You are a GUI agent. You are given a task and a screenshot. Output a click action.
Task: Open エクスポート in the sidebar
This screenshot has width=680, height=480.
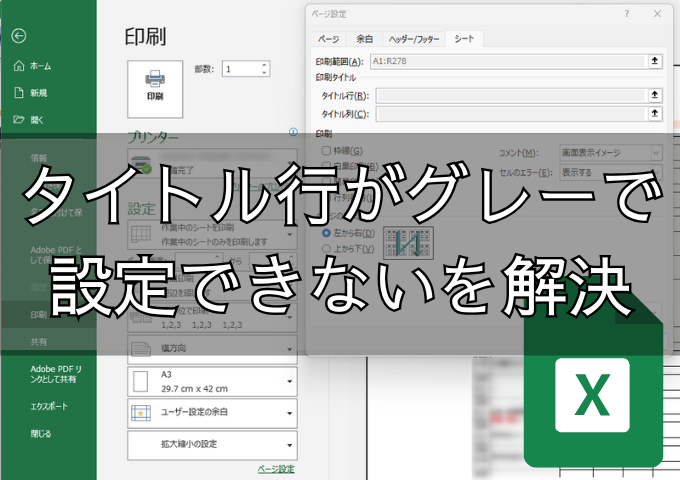click(x=49, y=406)
